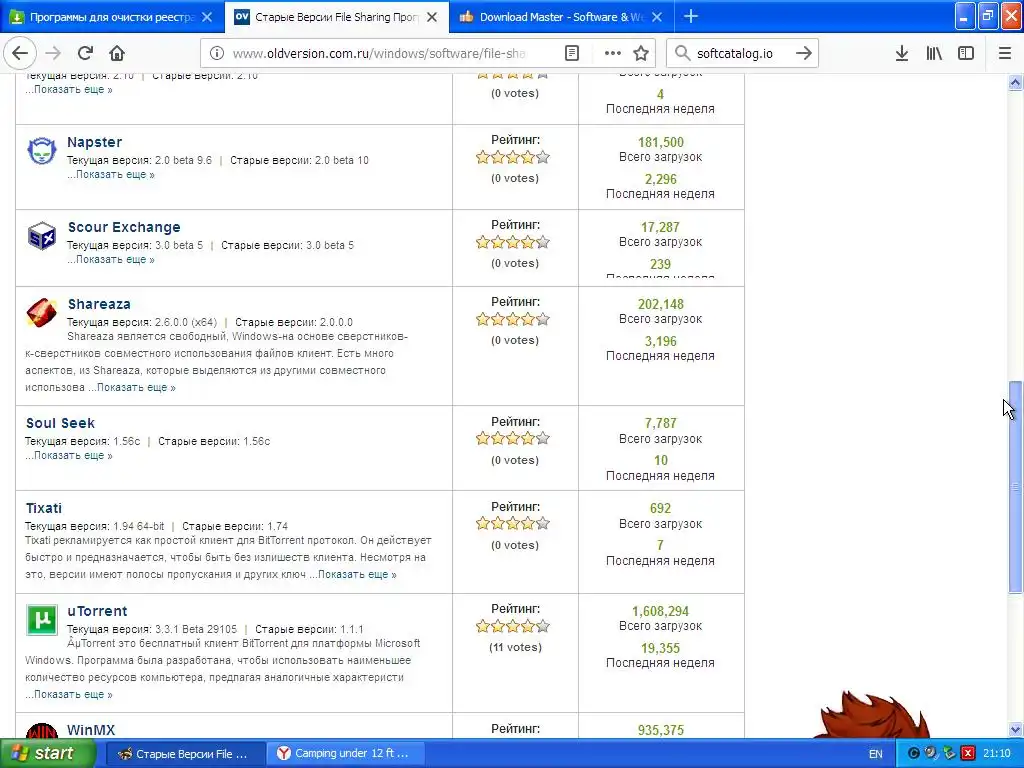
Task: Open the Napster program link
Action: point(95,142)
